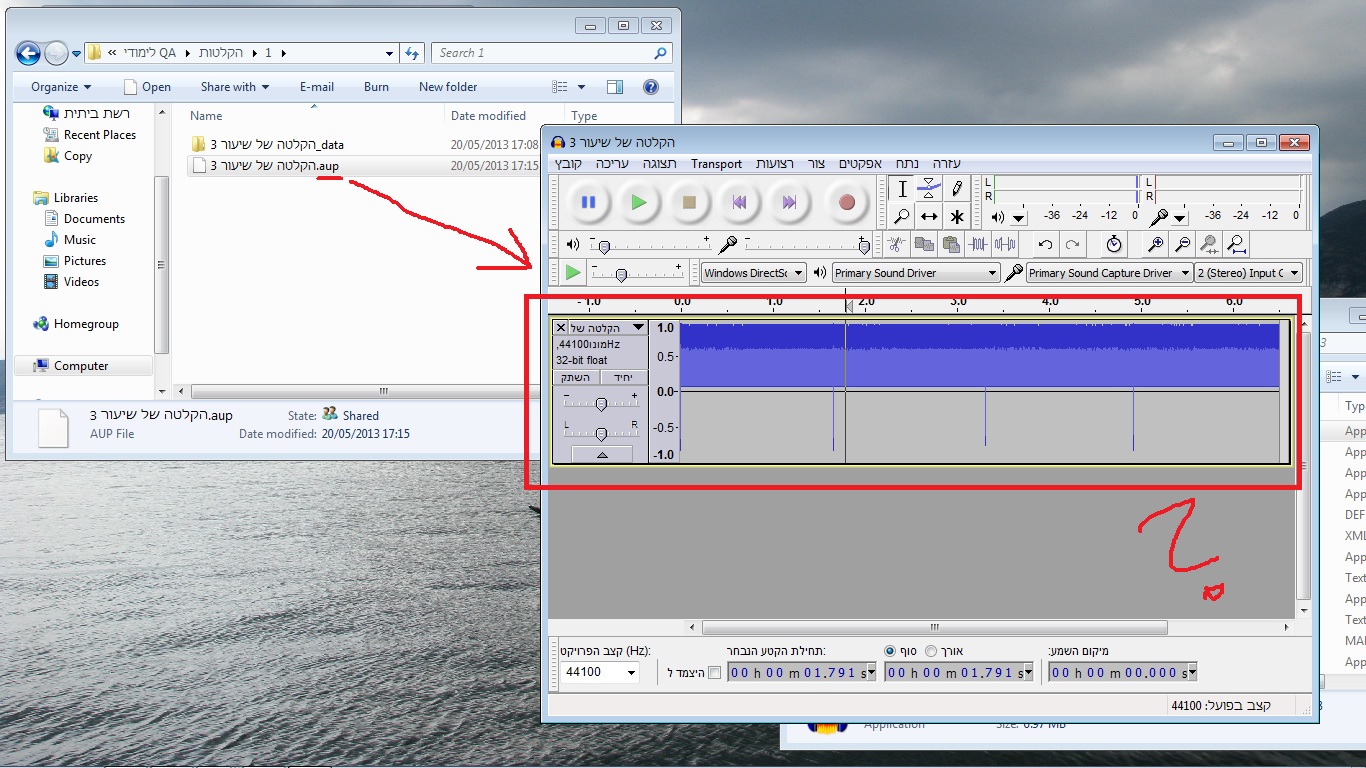1366x768 pixels.
Task: Click the Explorer help question mark icon
Action: coord(651,87)
